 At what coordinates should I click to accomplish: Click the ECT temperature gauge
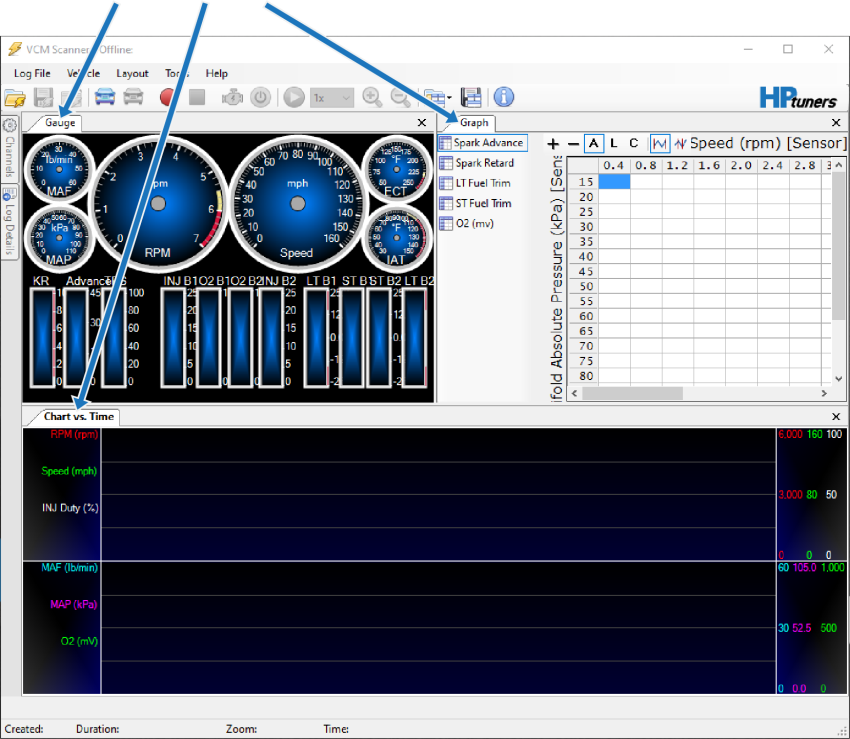coord(396,169)
